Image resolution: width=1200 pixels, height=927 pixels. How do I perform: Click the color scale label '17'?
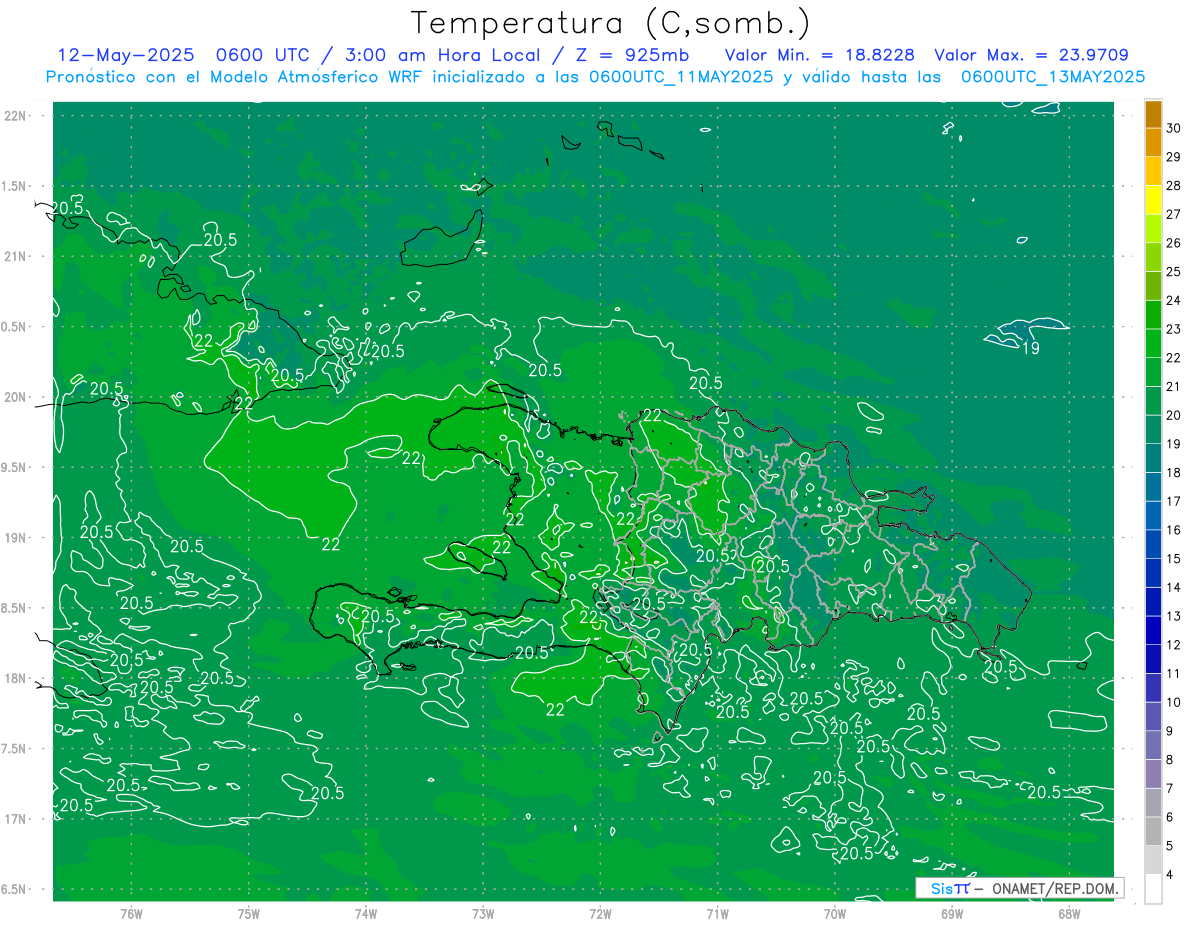(x=1174, y=501)
